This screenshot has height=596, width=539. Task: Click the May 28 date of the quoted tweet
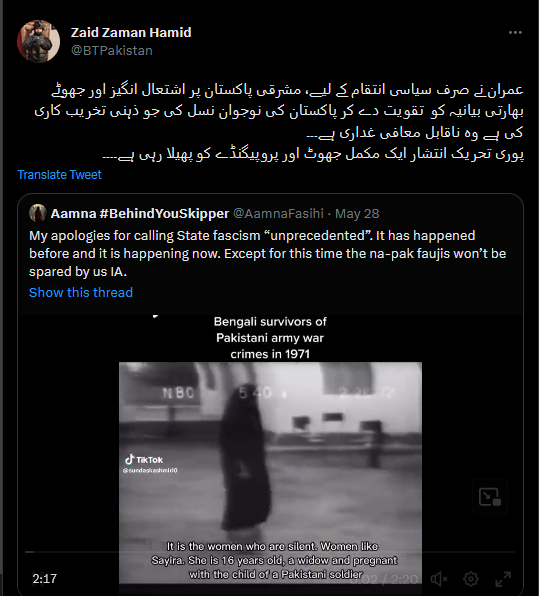pos(357,214)
